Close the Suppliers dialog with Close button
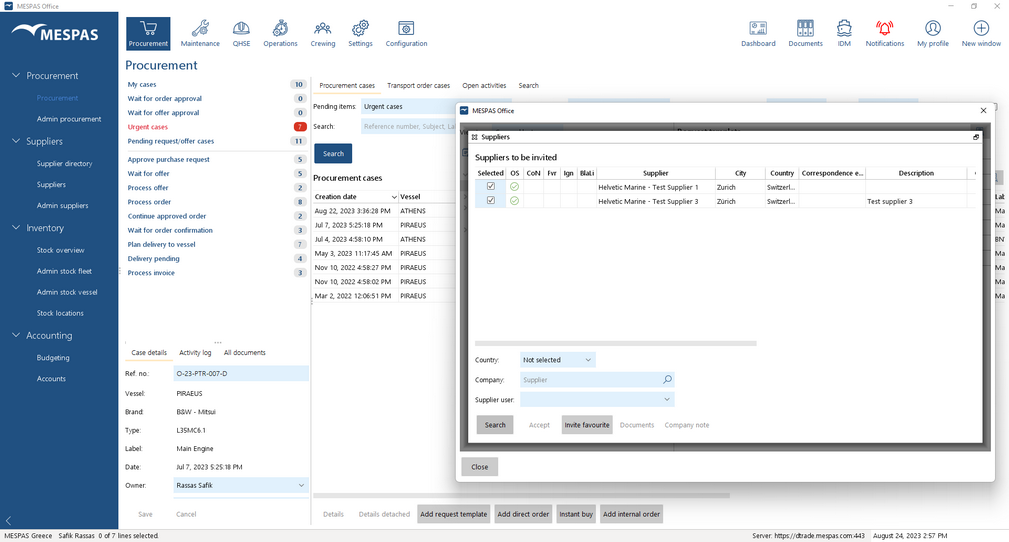The width and height of the screenshot is (1009, 542). 479,467
